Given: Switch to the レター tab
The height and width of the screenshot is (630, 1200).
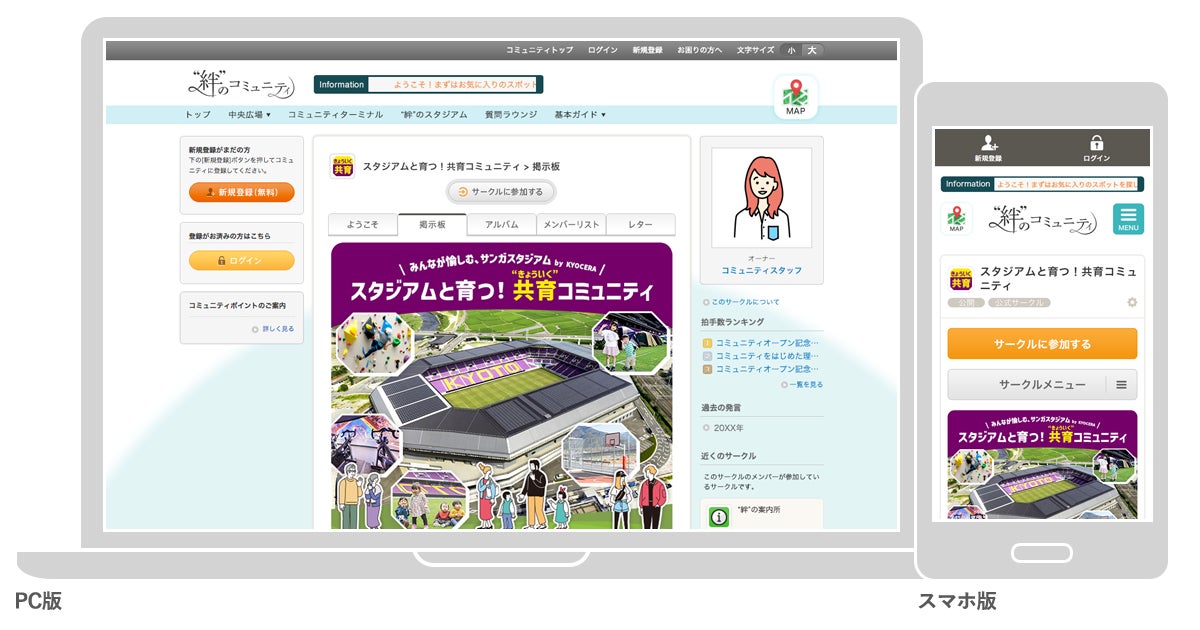Looking at the screenshot, I should click(641, 225).
